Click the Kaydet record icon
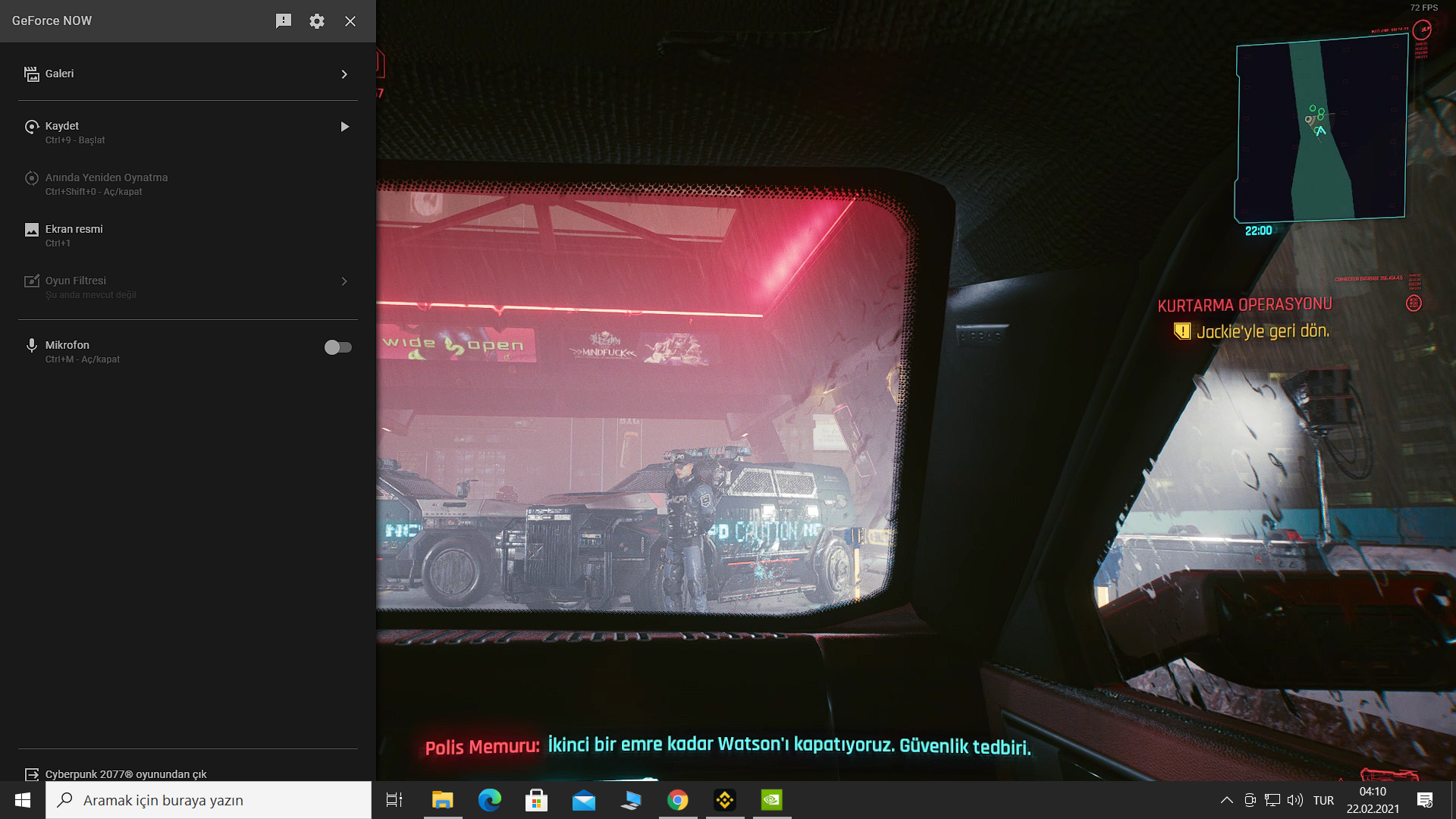 pyautogui.click(x=31, y=127)
